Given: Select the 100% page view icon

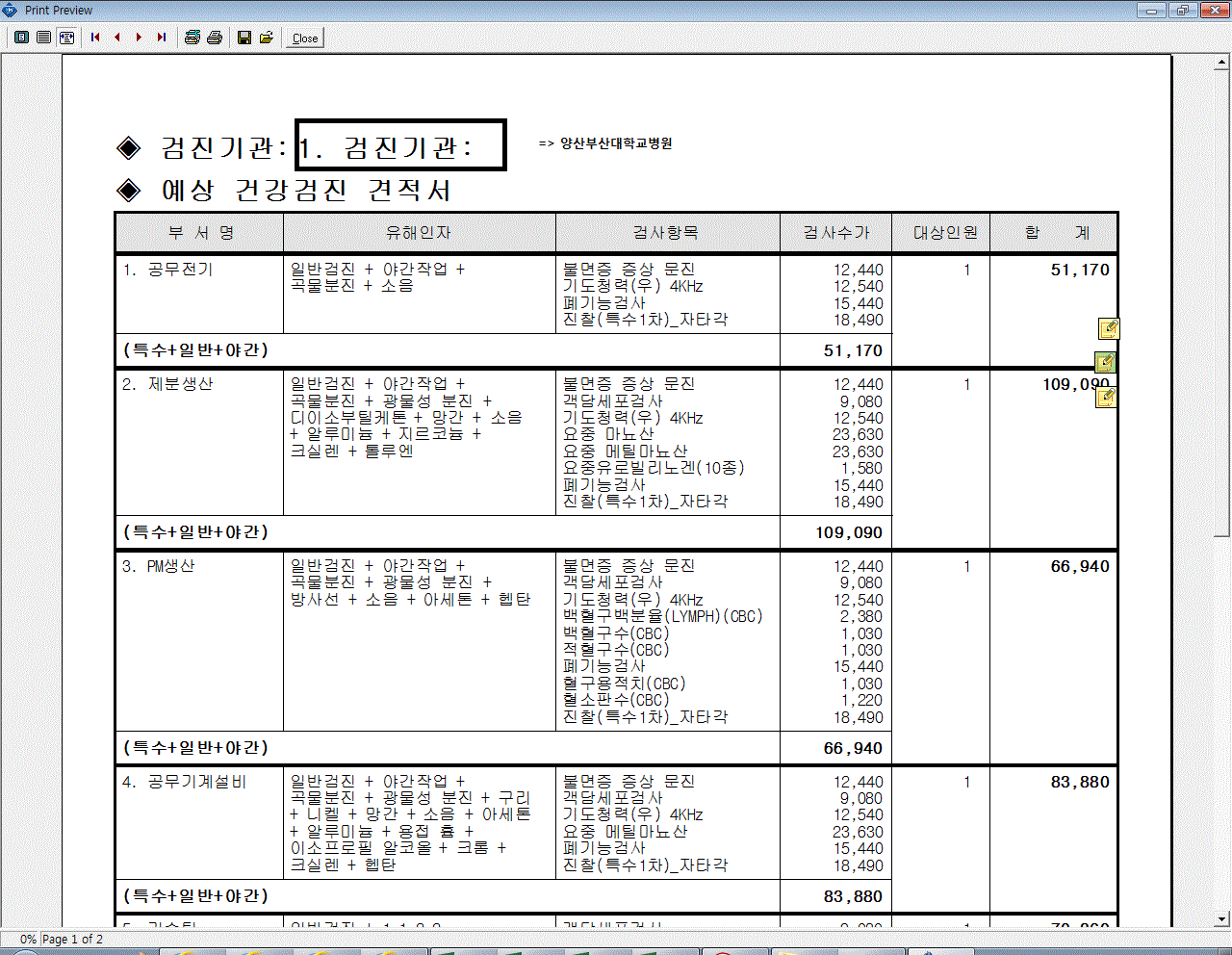Looking at the screenshot, I should 44,38.
